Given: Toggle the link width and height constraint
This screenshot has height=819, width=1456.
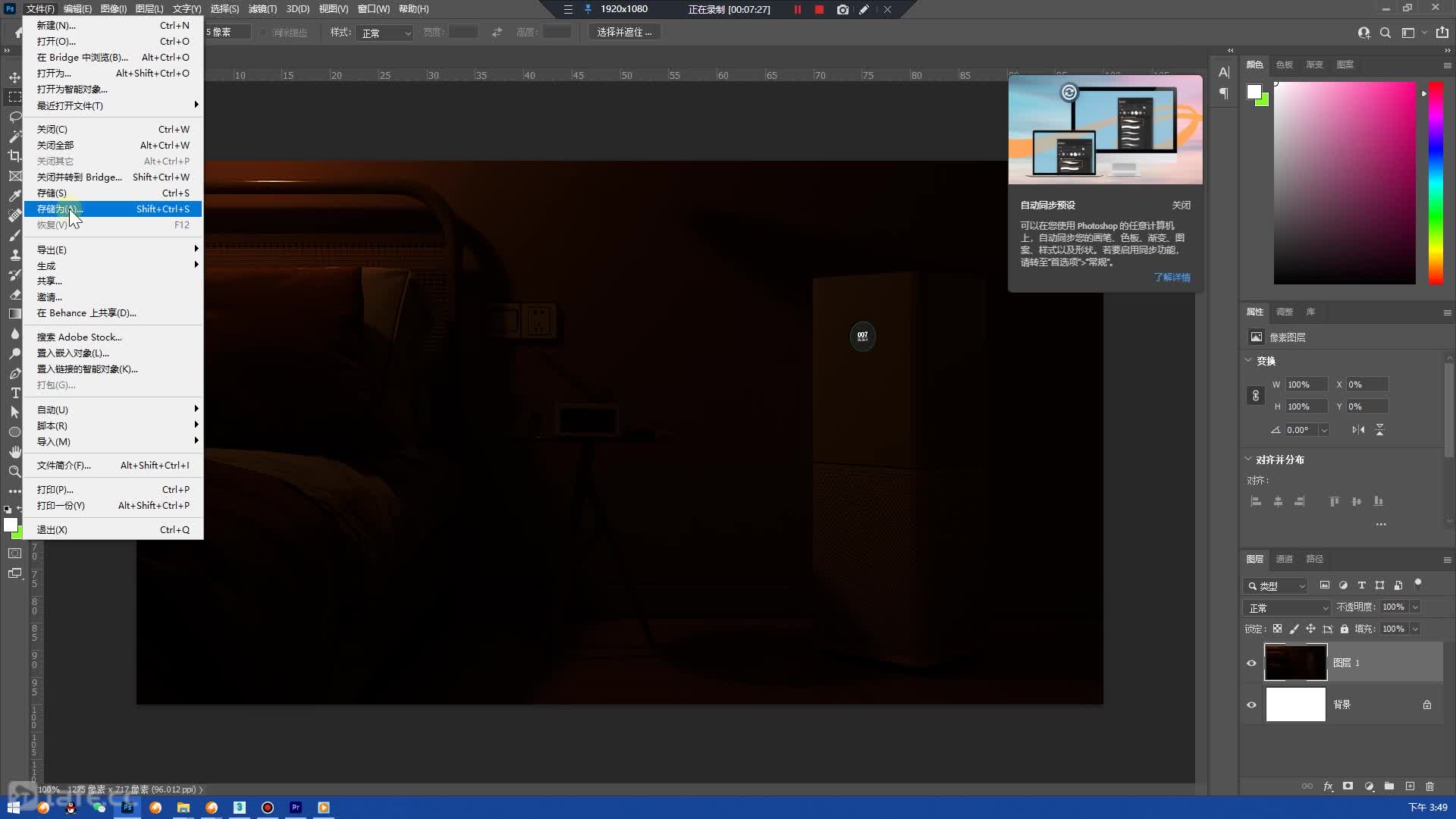Looking at the screenshot, I should [x=1256, y=395].
